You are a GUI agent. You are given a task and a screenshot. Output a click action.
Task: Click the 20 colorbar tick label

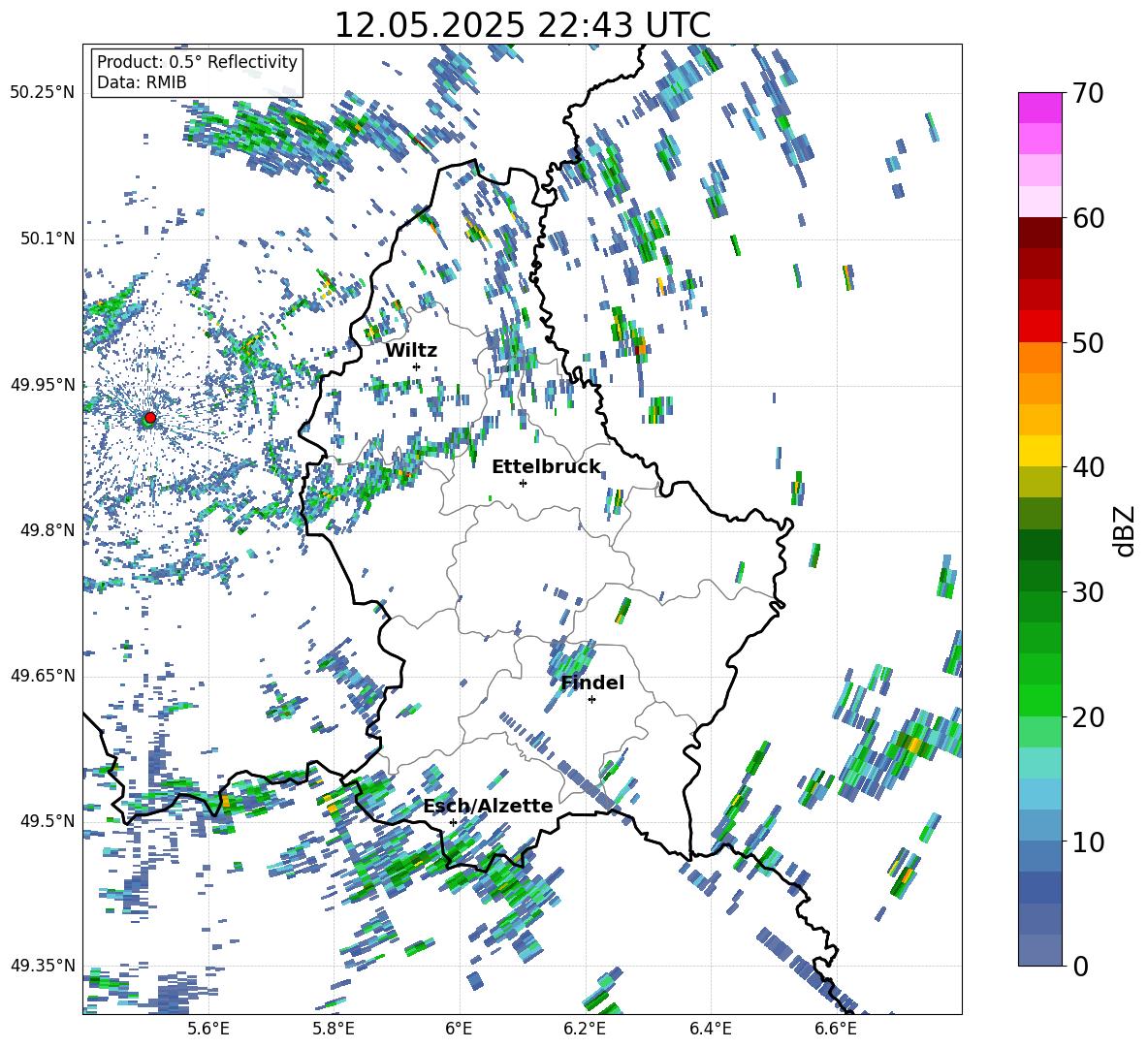coord(1087,717)
